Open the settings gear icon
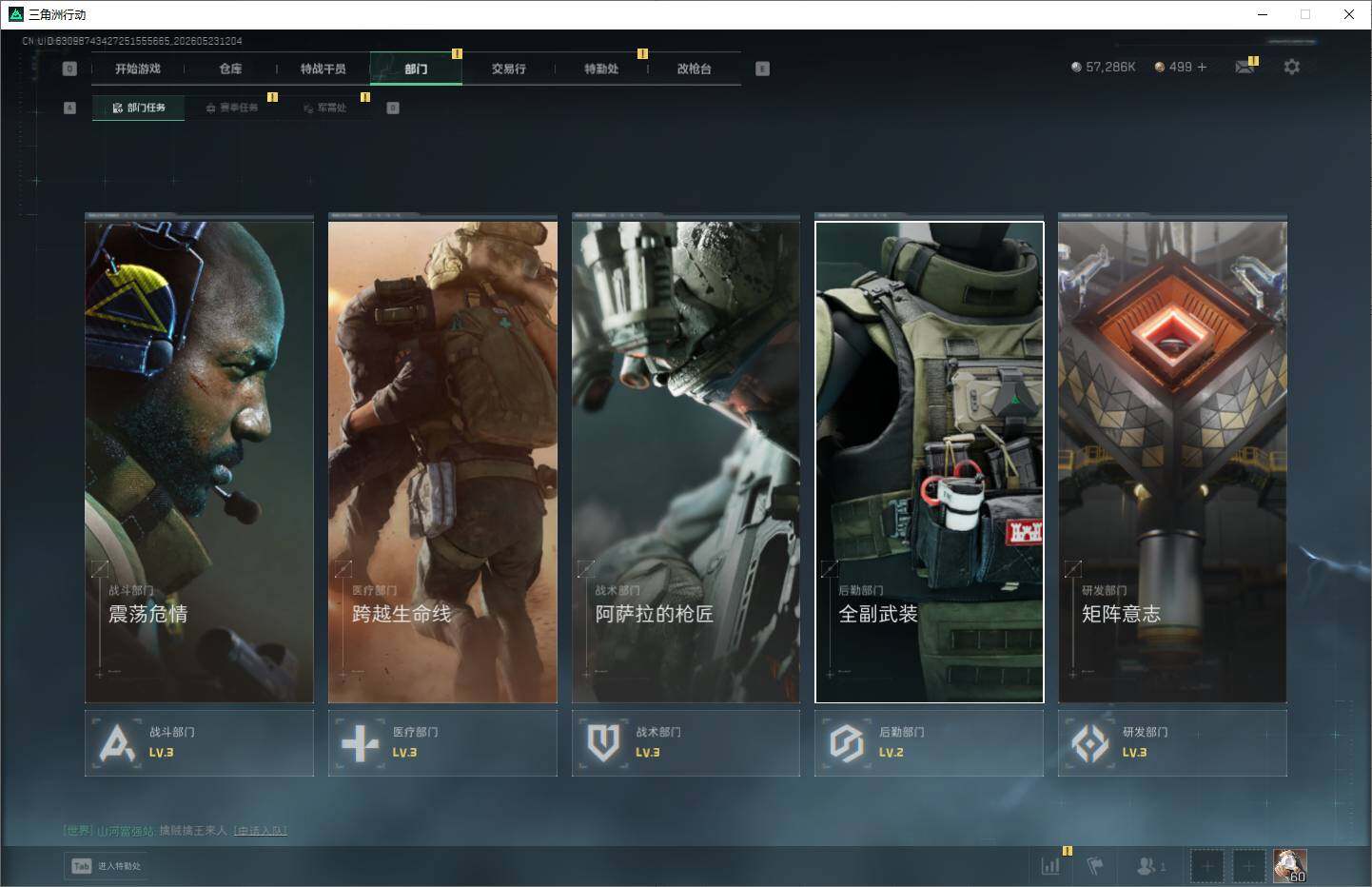This screenshot has width=1372, height=887. 1291,67
